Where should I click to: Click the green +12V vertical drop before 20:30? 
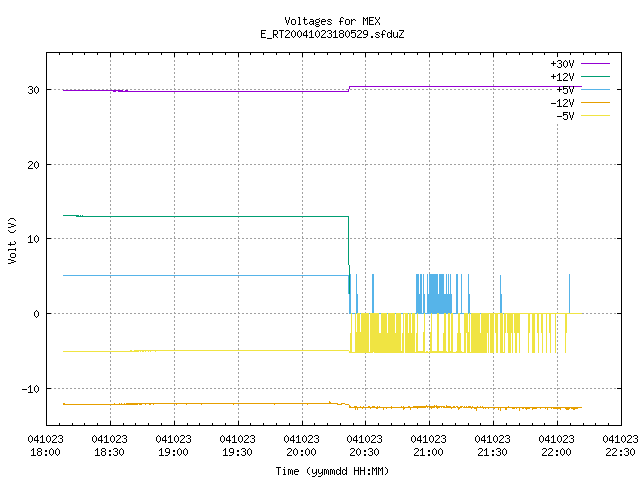[x=349, y=257]
